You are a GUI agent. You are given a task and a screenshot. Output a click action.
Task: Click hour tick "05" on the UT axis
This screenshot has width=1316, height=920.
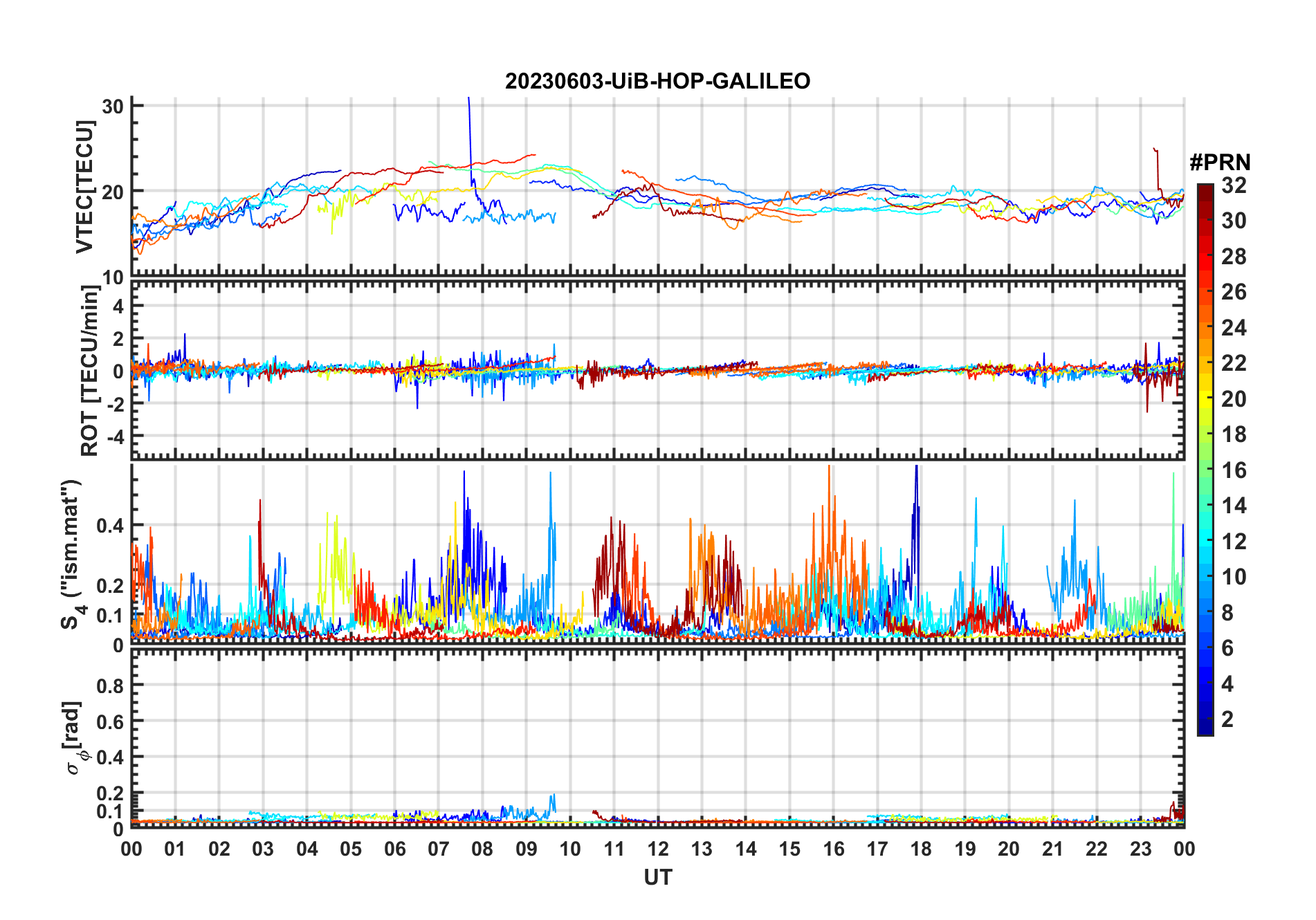coord(351,849)
